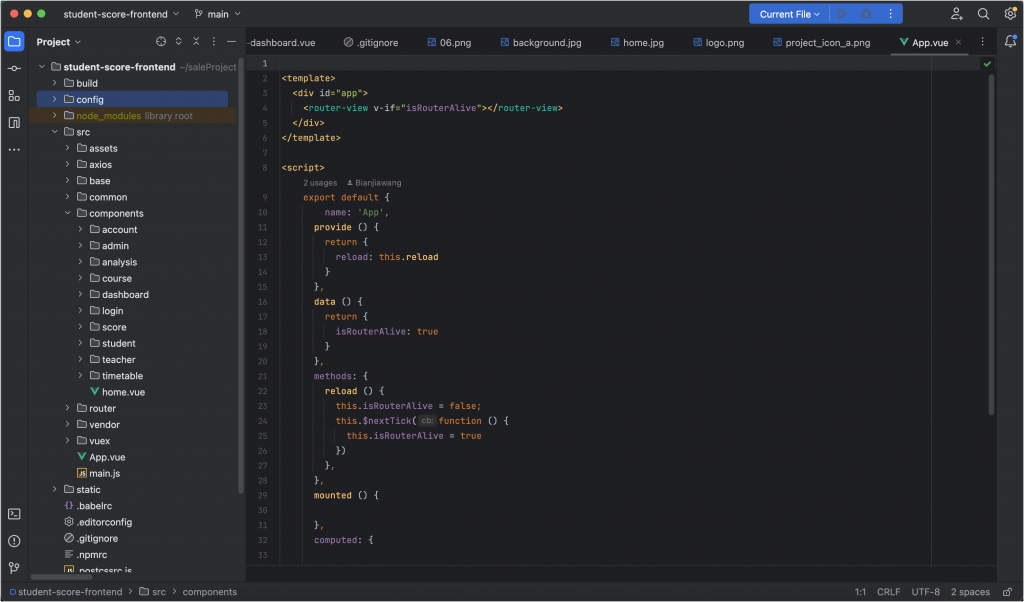This screenshot has width=1024, height=602.
Task: Collapse the components folder
Action: [68, 213]
